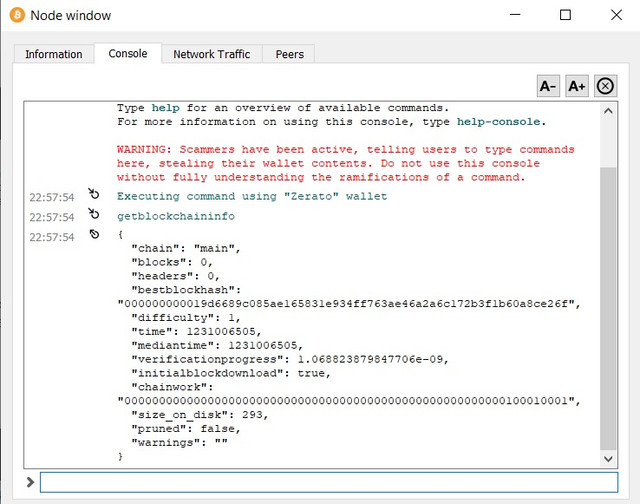Clear the console with the circled X
640x504 pixels.
(x=605, y=86)
